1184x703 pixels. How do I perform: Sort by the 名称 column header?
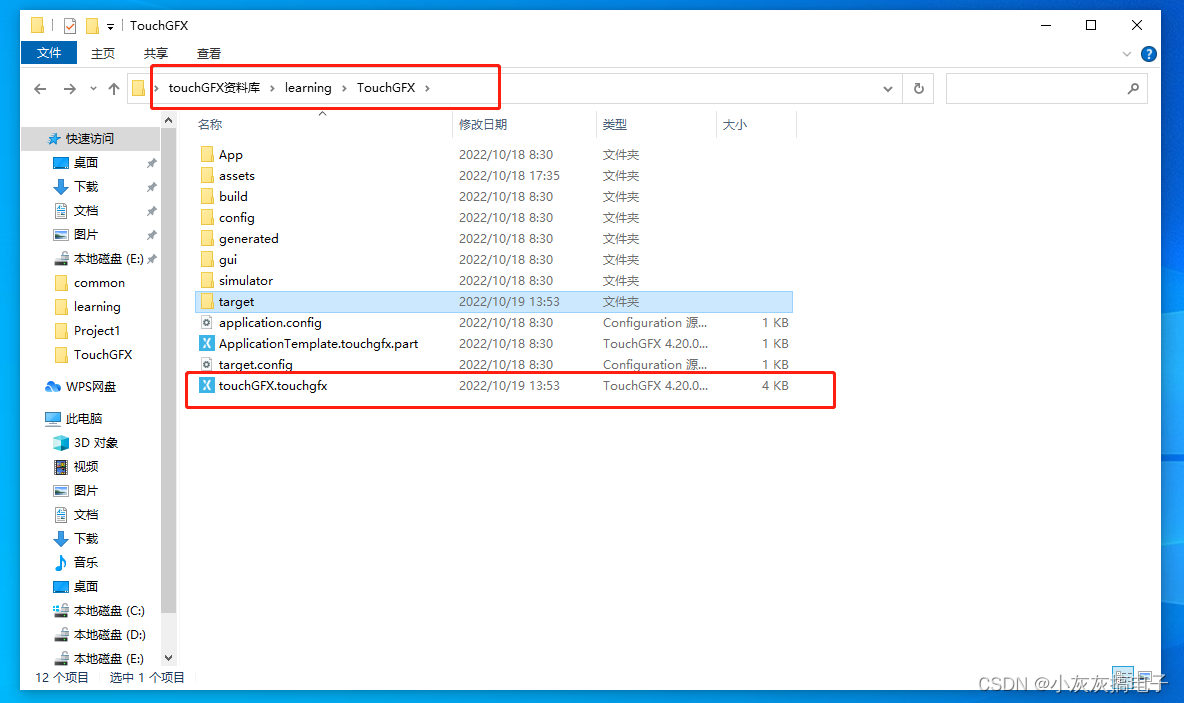point(210,125)
